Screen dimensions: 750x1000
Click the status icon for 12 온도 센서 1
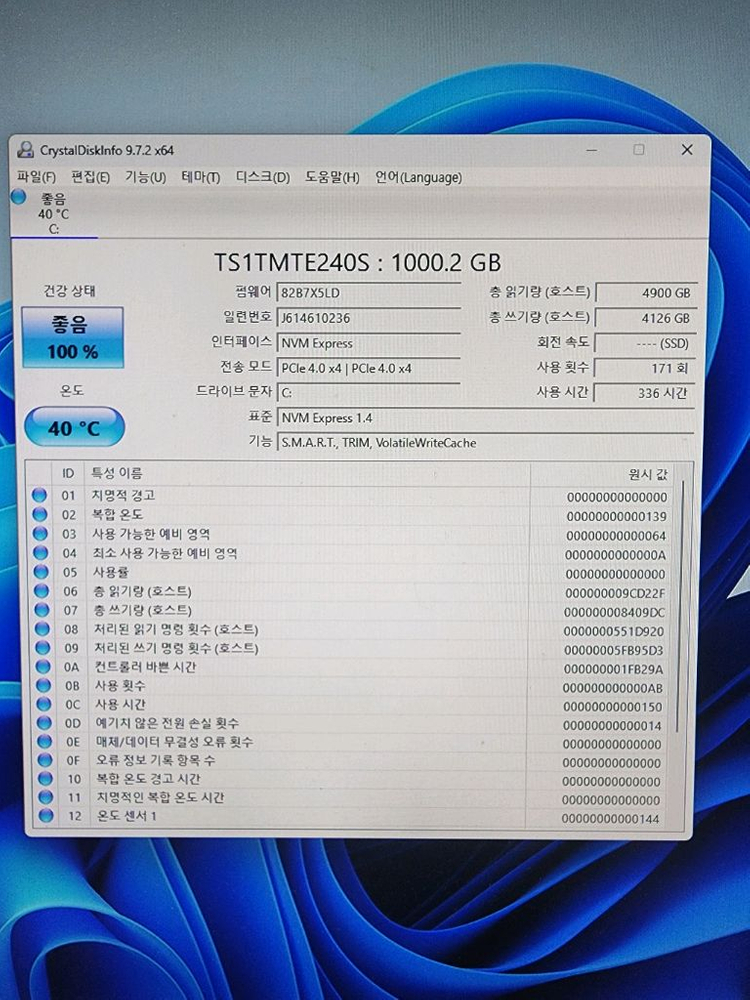click(x=45, y=815)
